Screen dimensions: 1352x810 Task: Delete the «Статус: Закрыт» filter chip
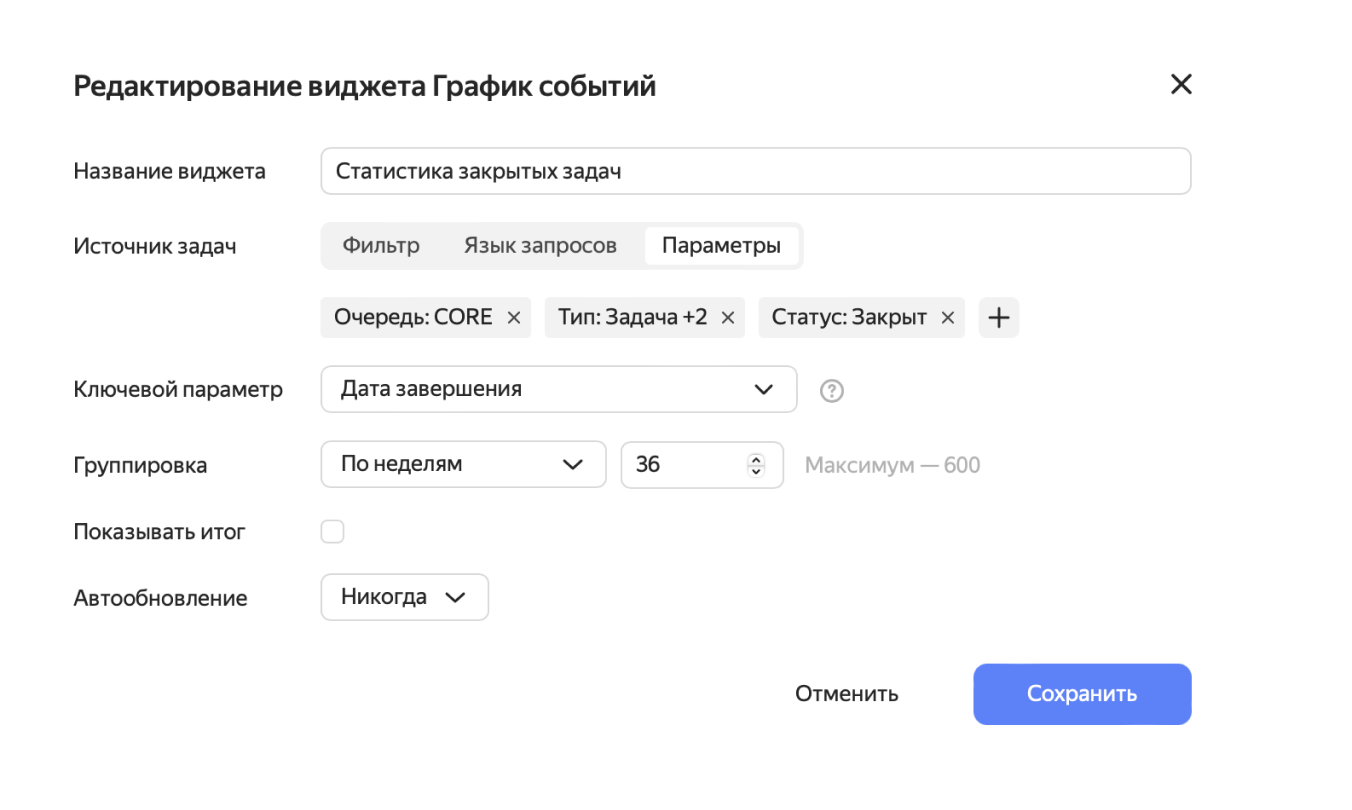(x=946, y=317)
